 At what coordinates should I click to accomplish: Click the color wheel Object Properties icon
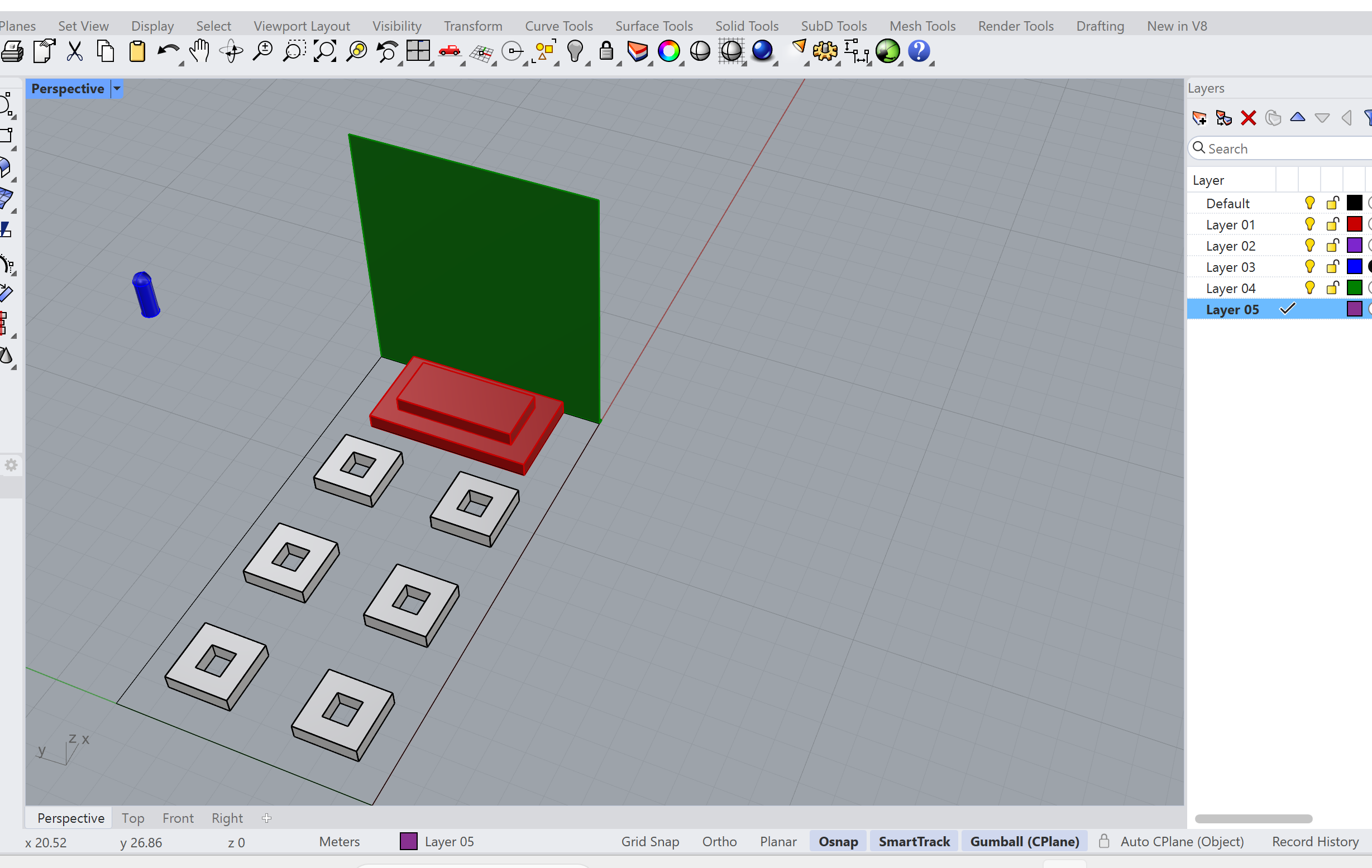pos(669,52)
